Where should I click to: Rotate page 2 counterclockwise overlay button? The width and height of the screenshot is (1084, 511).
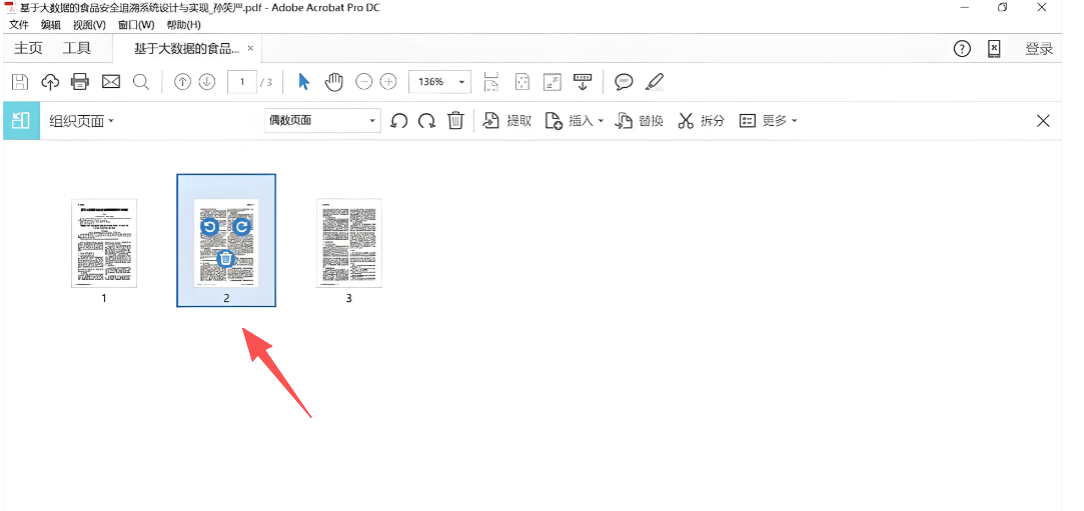[x=209, y=227]
